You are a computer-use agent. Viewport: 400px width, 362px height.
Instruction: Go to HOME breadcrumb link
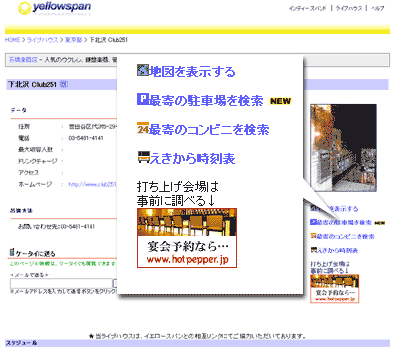(x=12, y=40)
